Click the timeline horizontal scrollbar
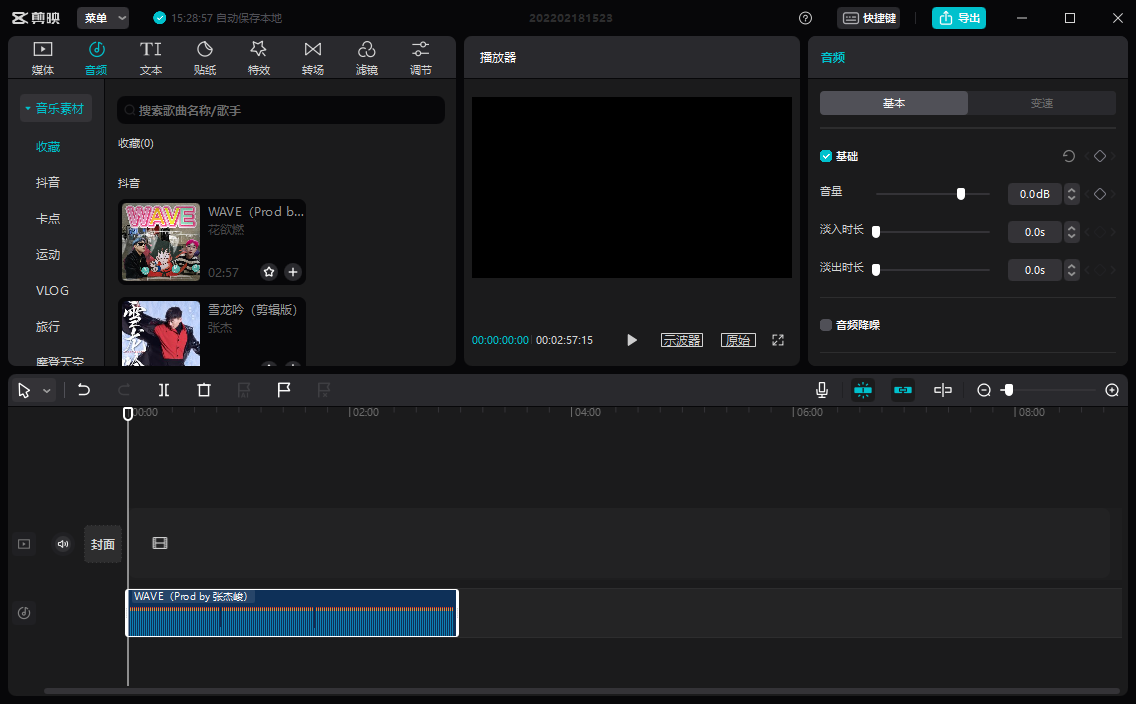The height and width of the screenshot is (704, 1136). coord(582,691)
